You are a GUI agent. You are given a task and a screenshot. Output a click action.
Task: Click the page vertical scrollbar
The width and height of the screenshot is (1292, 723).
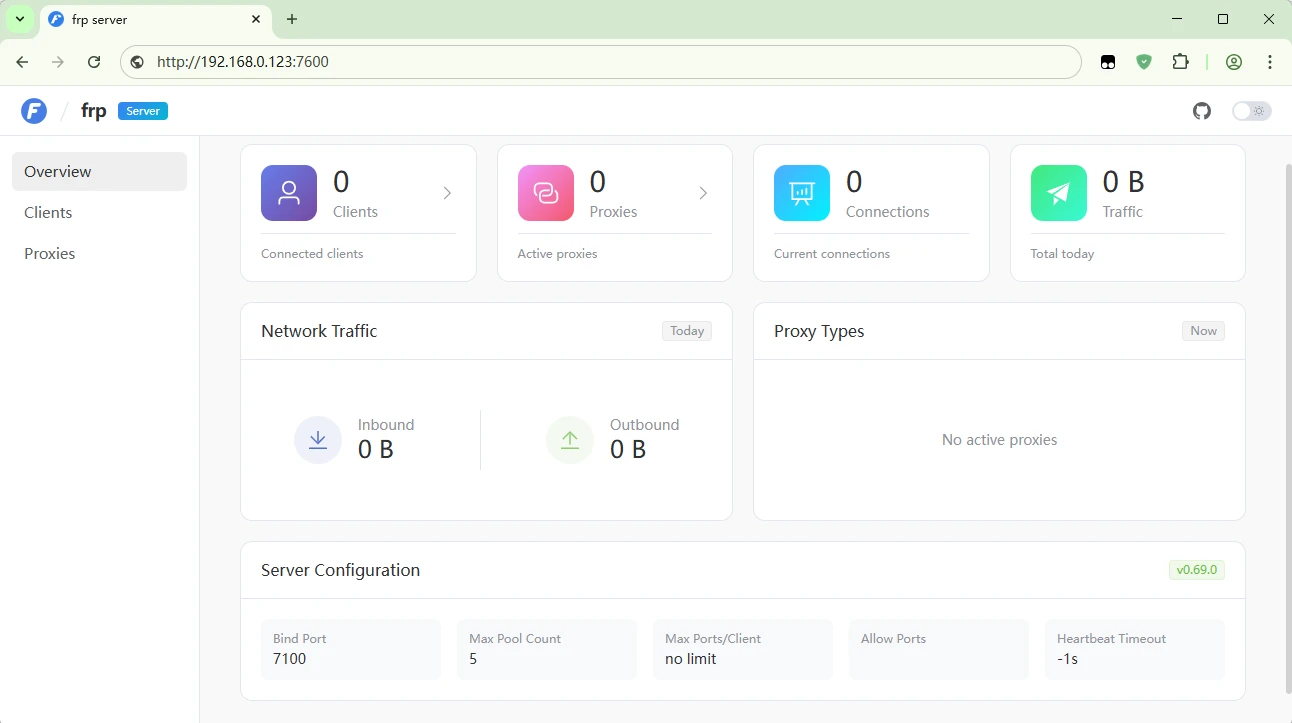point(1287,428)
